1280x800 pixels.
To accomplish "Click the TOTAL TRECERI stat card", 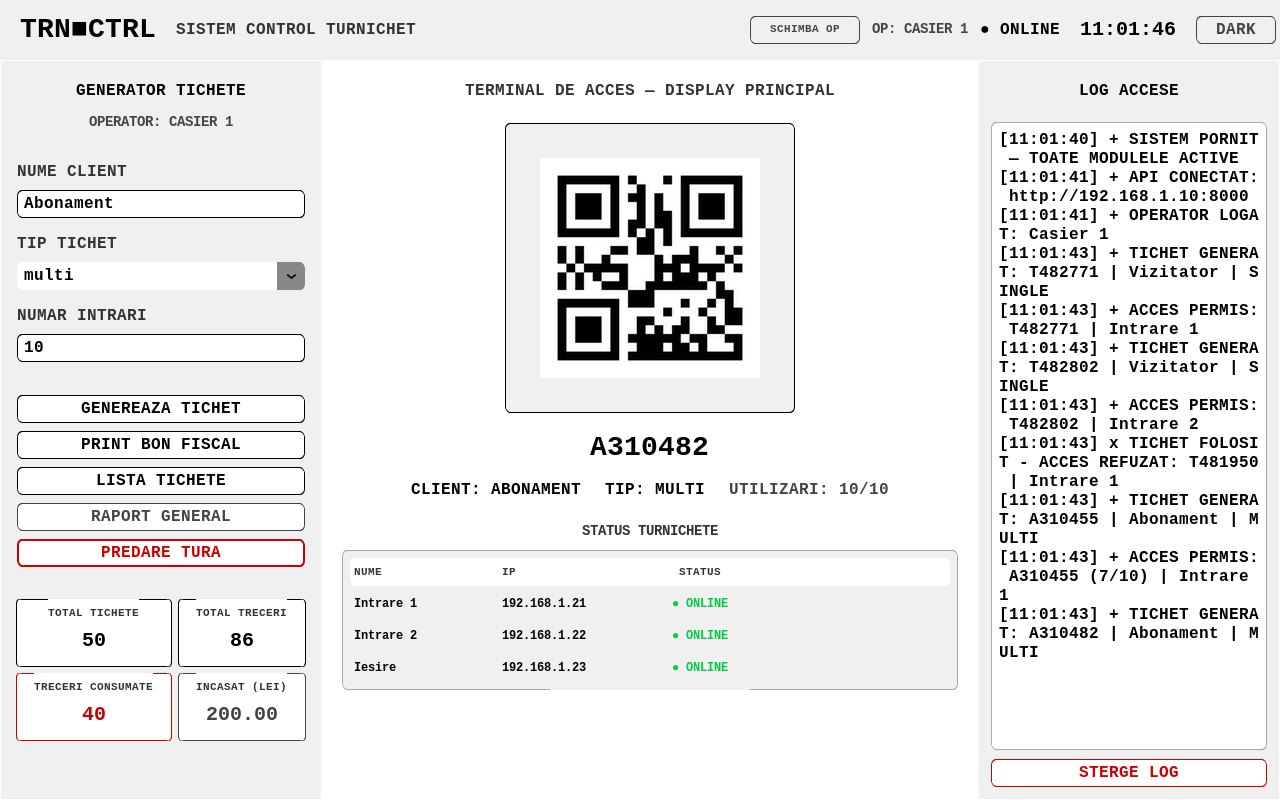I will point(242,633).
